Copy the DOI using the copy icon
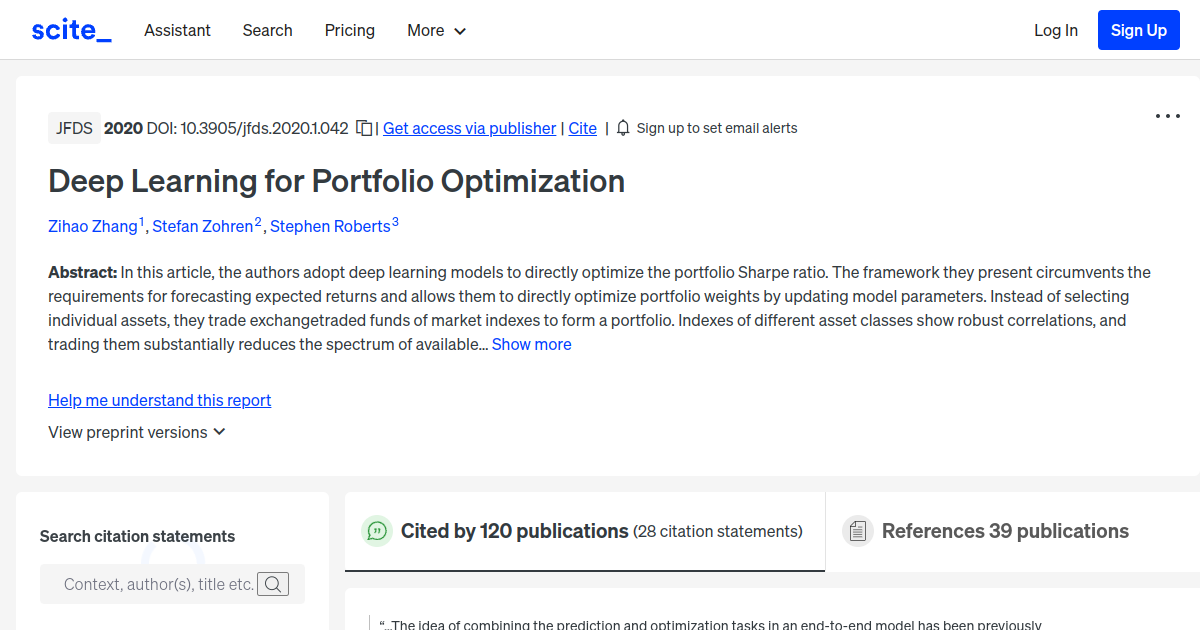1200x630 pixels. 364,128
